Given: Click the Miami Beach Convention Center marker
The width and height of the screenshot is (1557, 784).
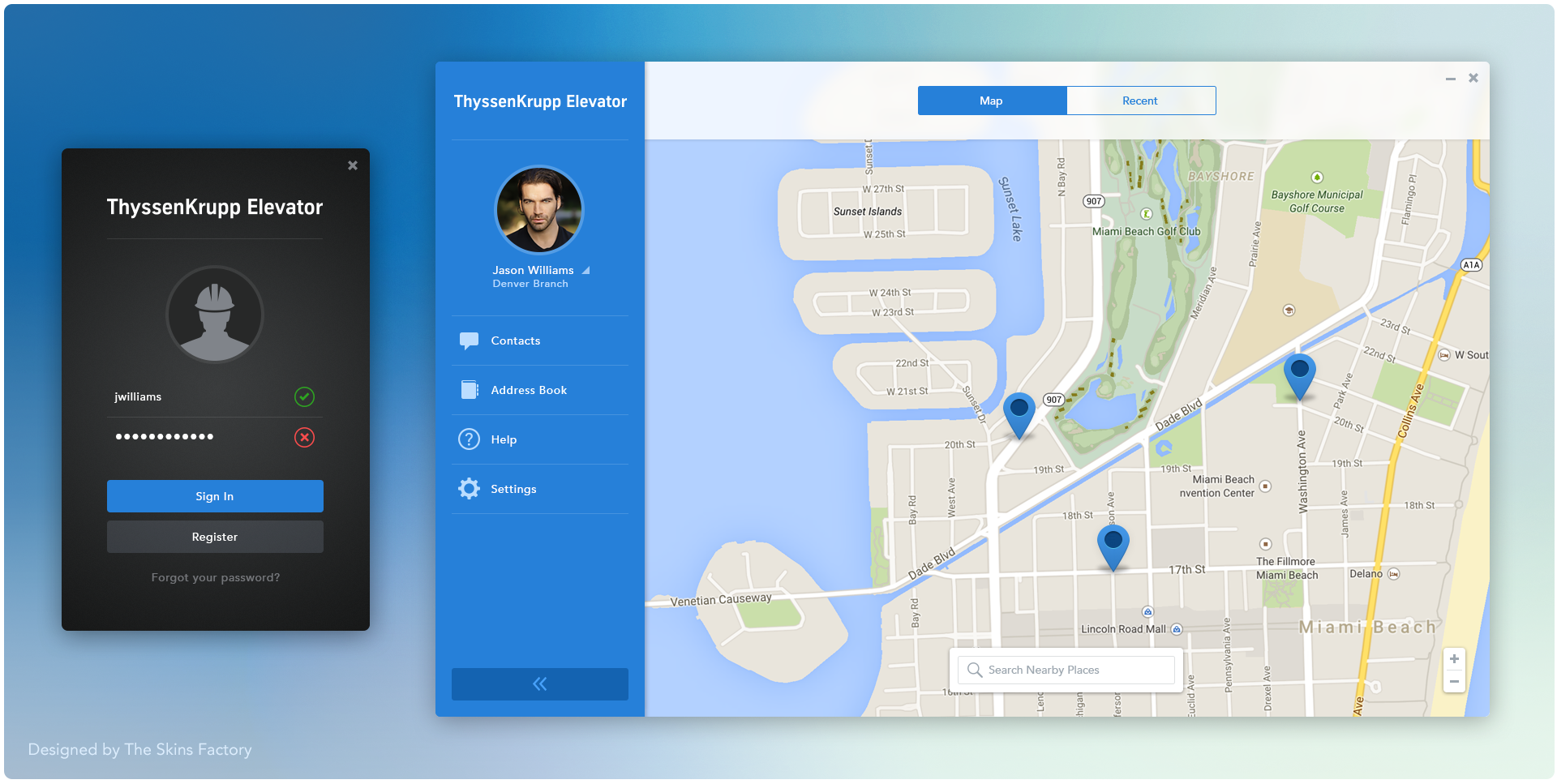Looking at the screenshot, I should (1265, 486).
